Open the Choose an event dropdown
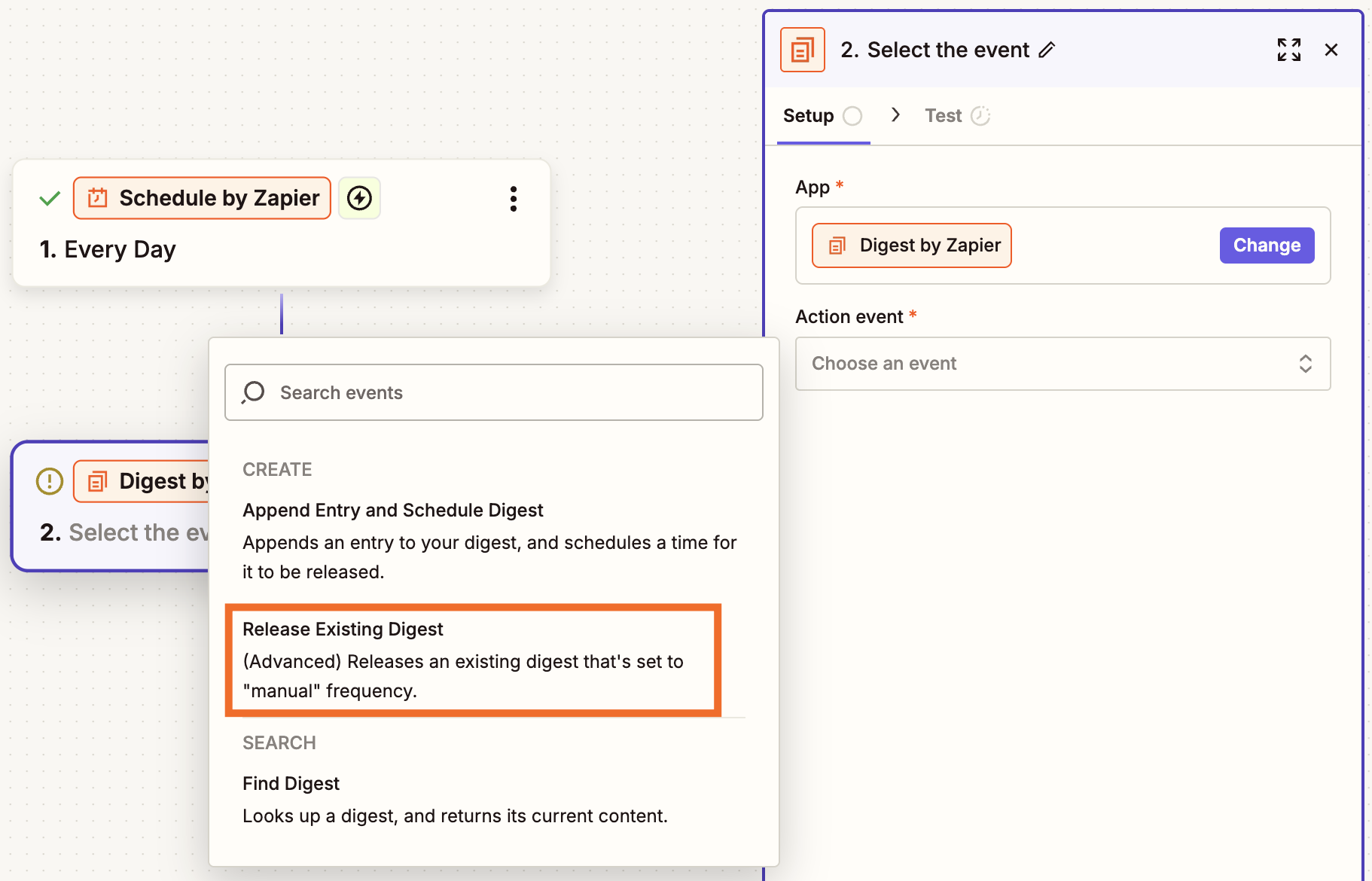1372x881 pixels. [x=1063, y=364]
